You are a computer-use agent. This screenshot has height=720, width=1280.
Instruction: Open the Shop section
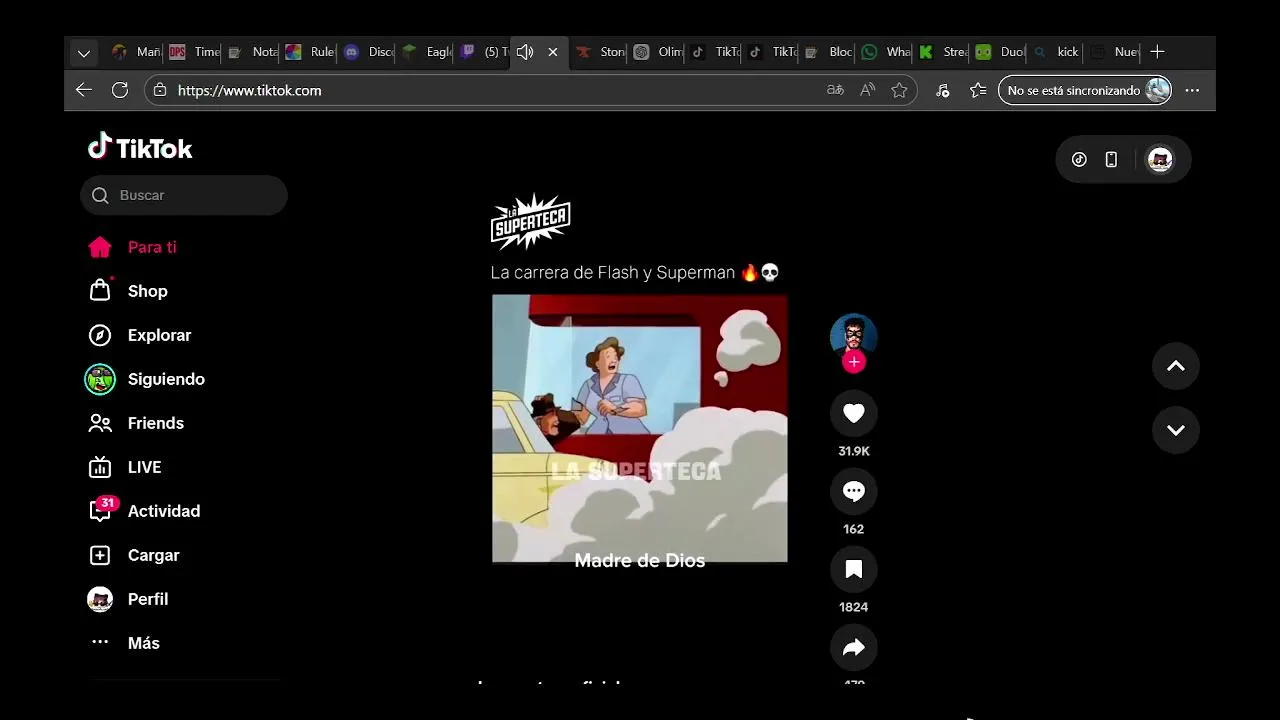click(x=147, y=291)
